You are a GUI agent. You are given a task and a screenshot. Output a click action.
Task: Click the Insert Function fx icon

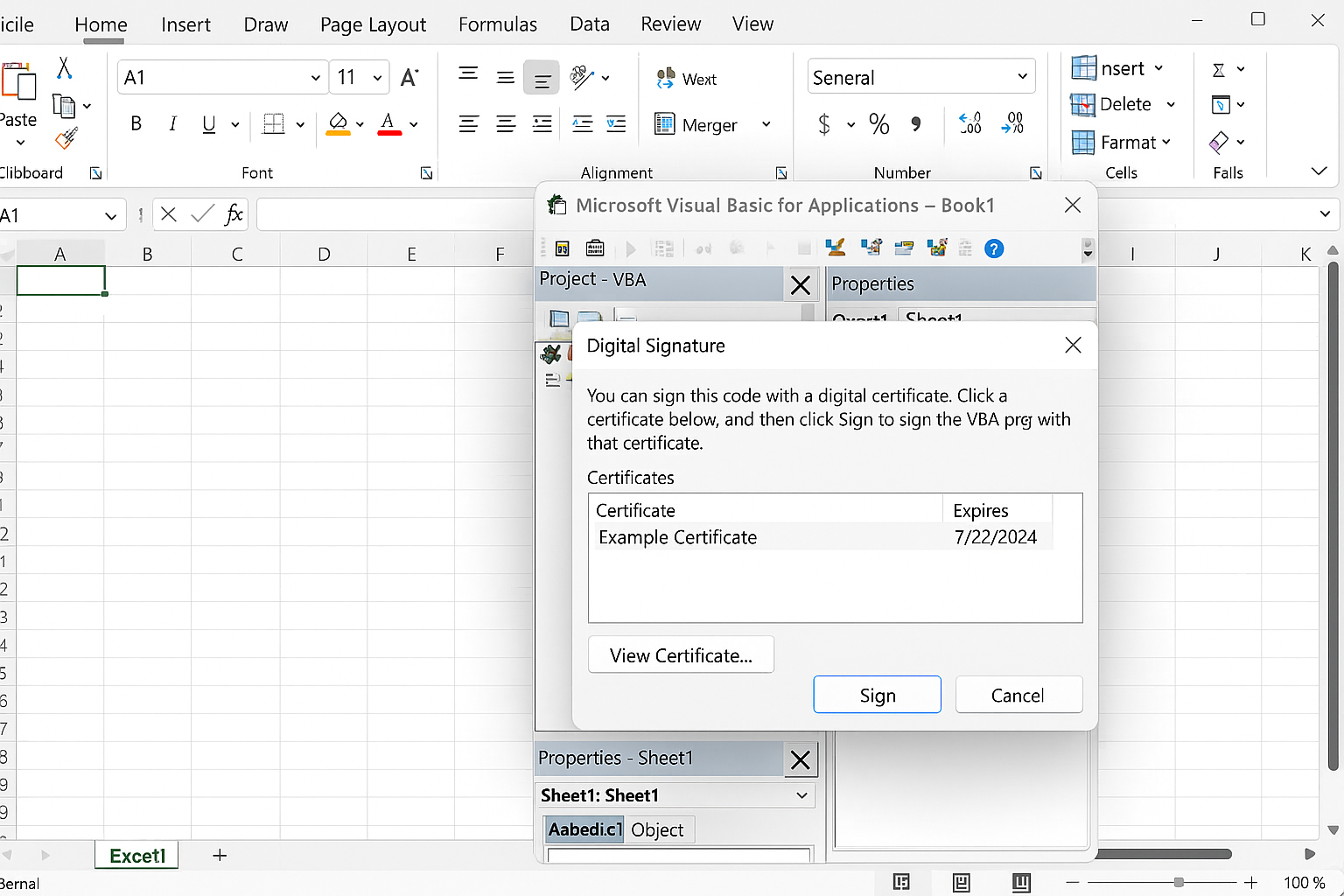(234, 214)
